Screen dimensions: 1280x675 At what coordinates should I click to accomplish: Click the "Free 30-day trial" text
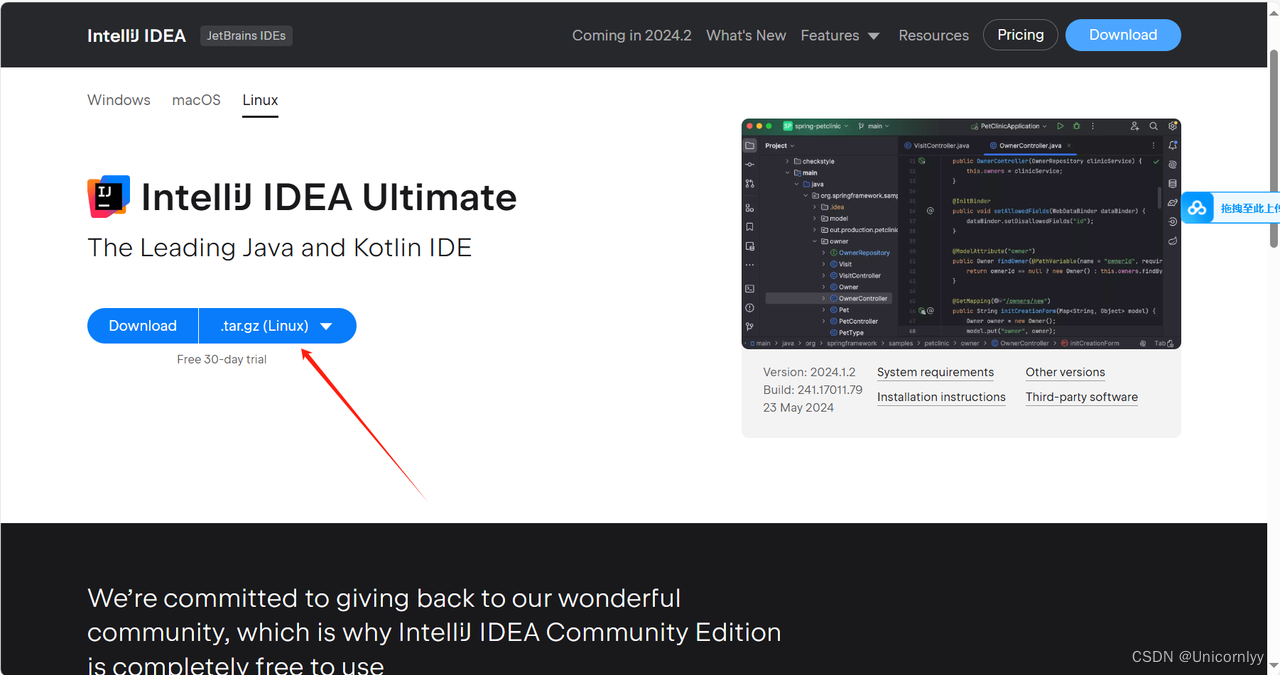(222, 360)
